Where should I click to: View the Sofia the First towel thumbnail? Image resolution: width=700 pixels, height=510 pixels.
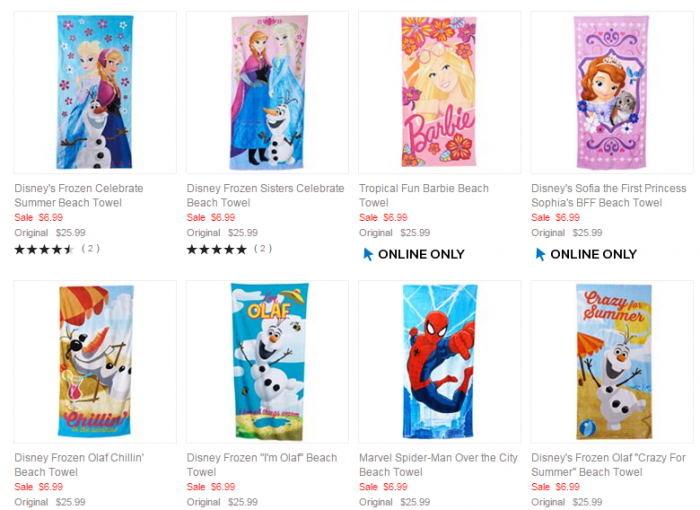[611, 92]
